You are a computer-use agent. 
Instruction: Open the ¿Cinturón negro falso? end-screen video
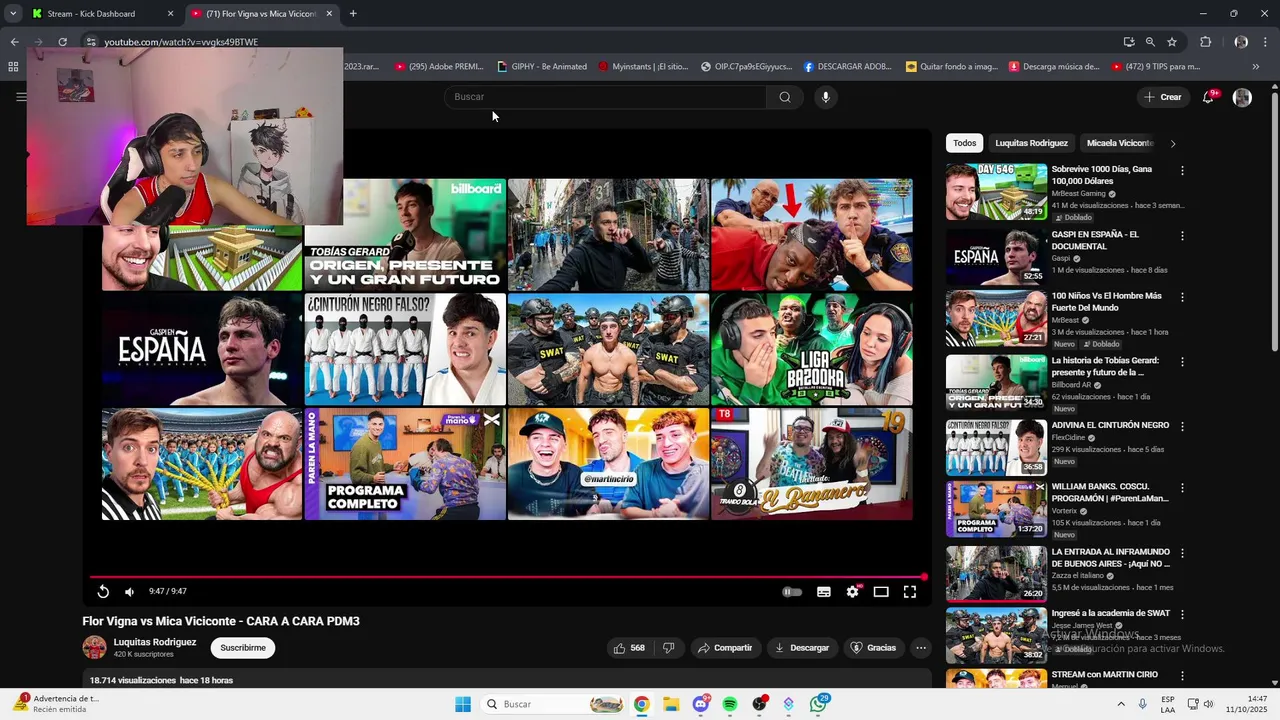tap(405, 349)
